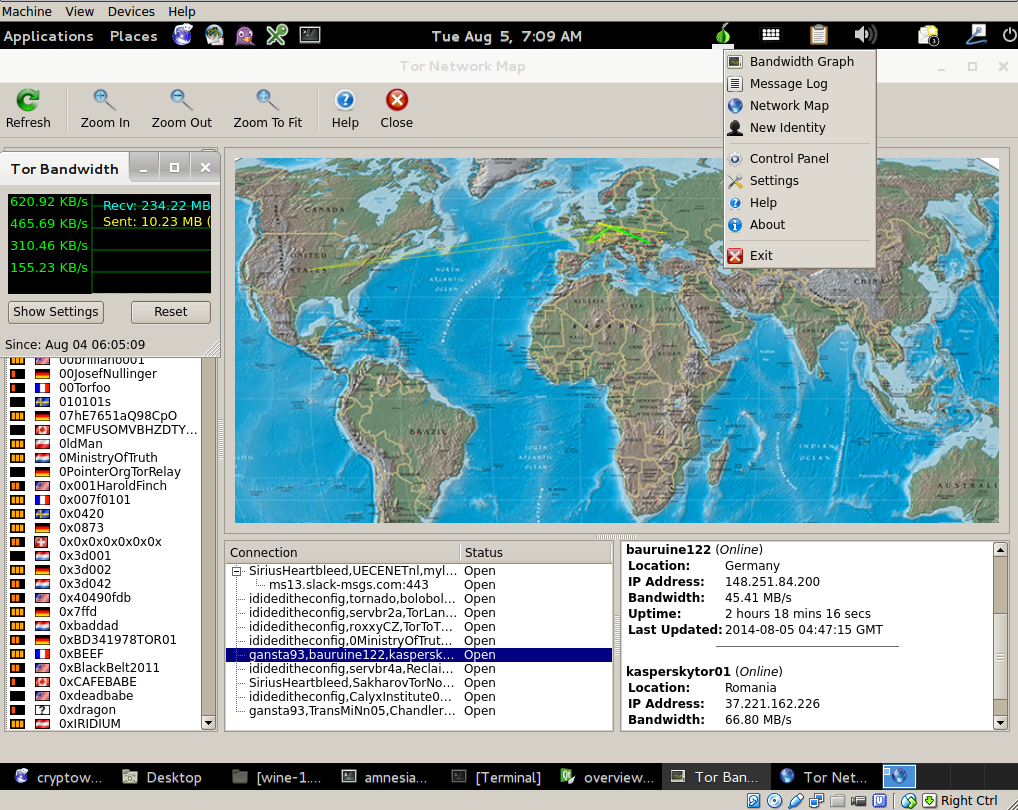Open the virtual keyboard tray icon
Image resolution: width=1018 pixels, height=810 pixels.
coord(771,34)
